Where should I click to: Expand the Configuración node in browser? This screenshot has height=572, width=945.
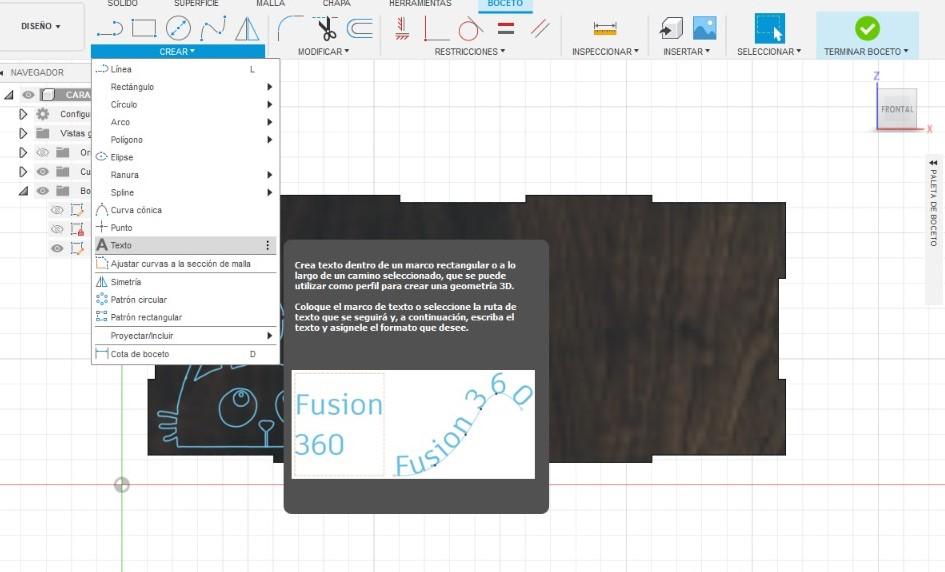23,114
